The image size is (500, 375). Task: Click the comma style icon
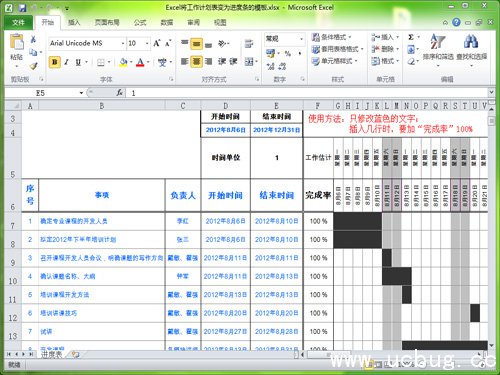(299, 53)
